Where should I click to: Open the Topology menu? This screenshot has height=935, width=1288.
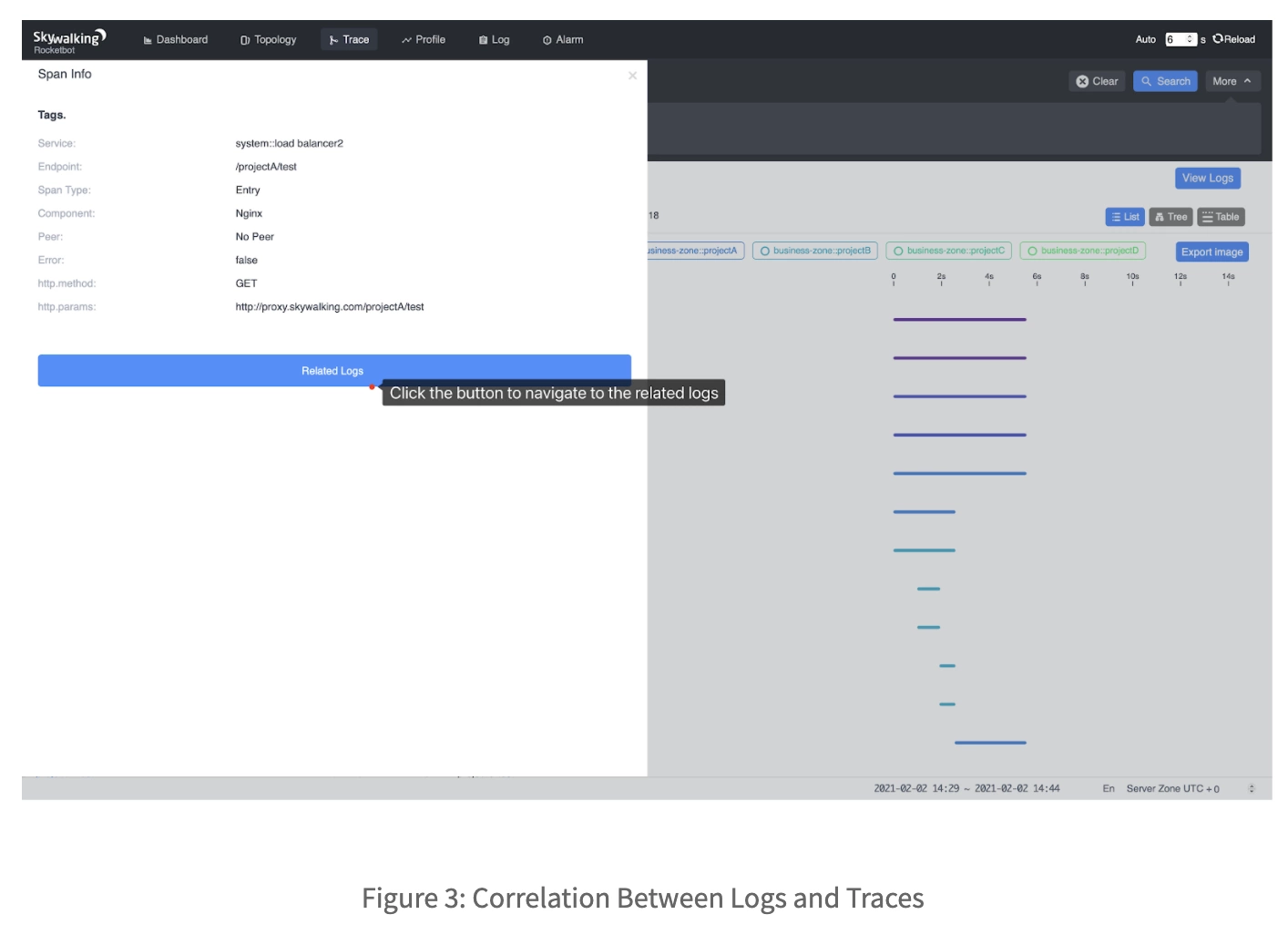click(x=269, y=40)
